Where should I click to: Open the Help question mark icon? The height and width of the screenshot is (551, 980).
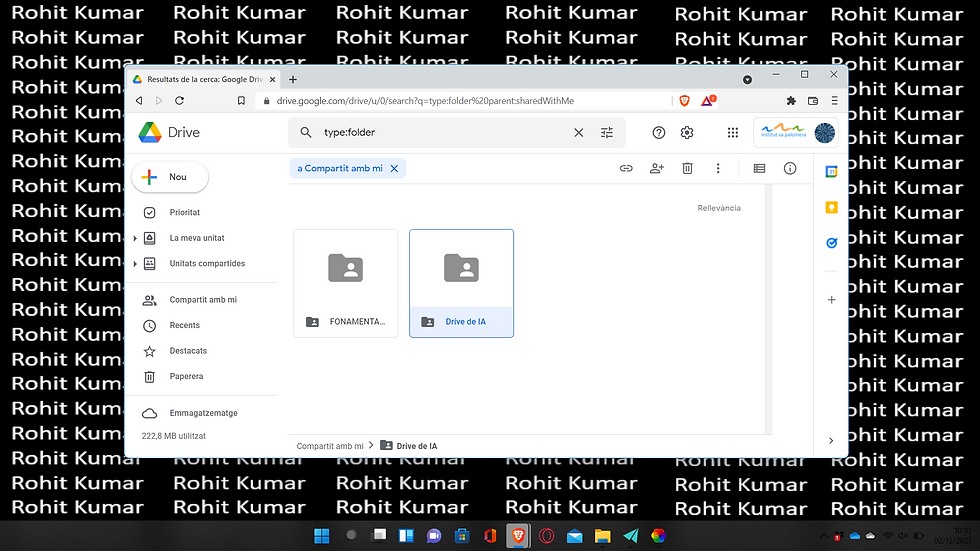tap(659, 132)
